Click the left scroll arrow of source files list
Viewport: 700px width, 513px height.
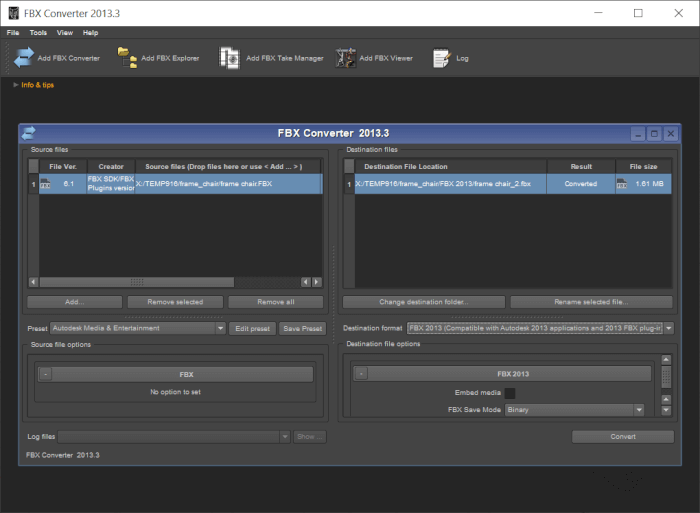[x=33, y=282]
